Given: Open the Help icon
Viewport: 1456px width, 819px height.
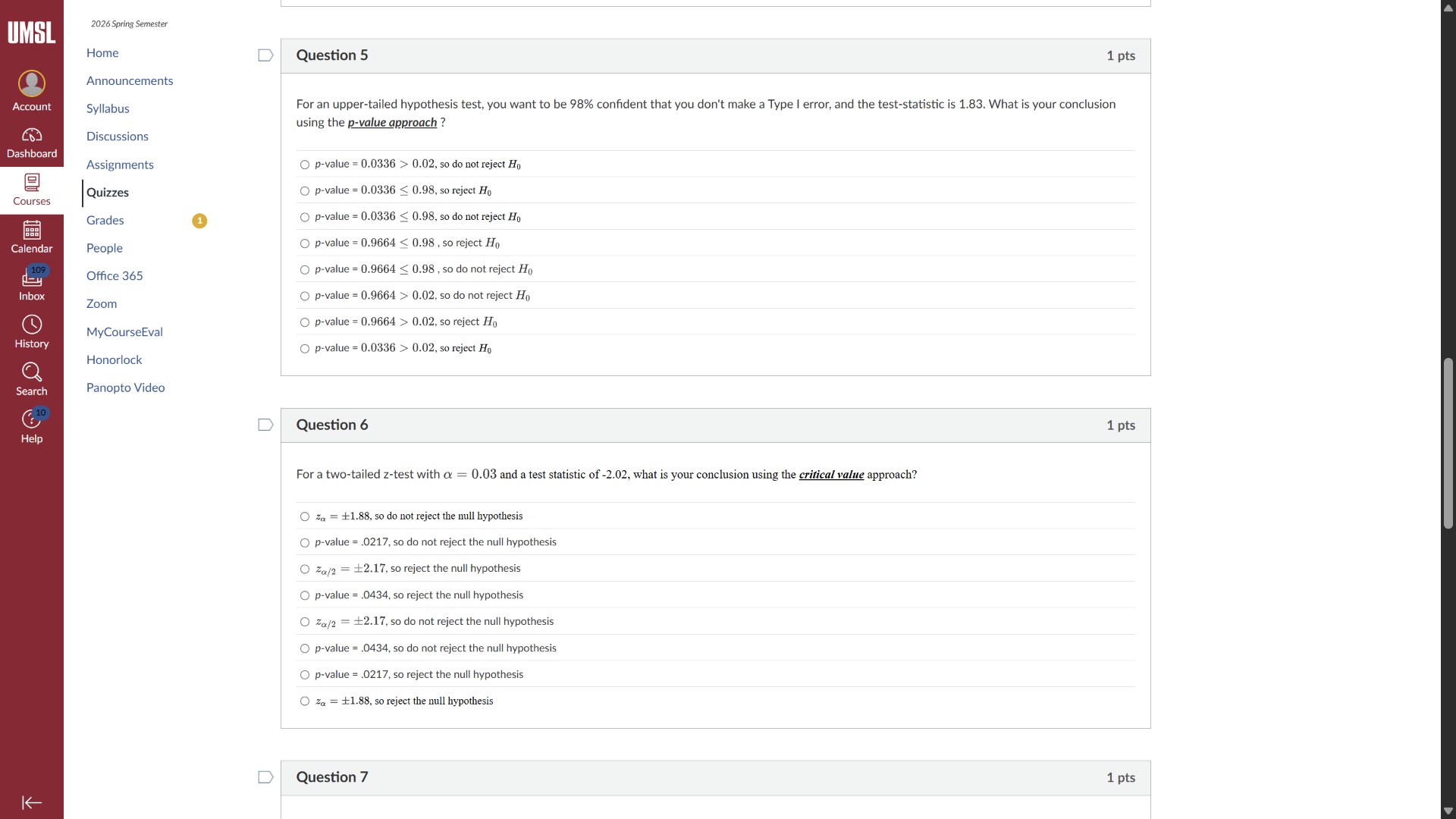Looking at the screenshot, I should (32, 419).
